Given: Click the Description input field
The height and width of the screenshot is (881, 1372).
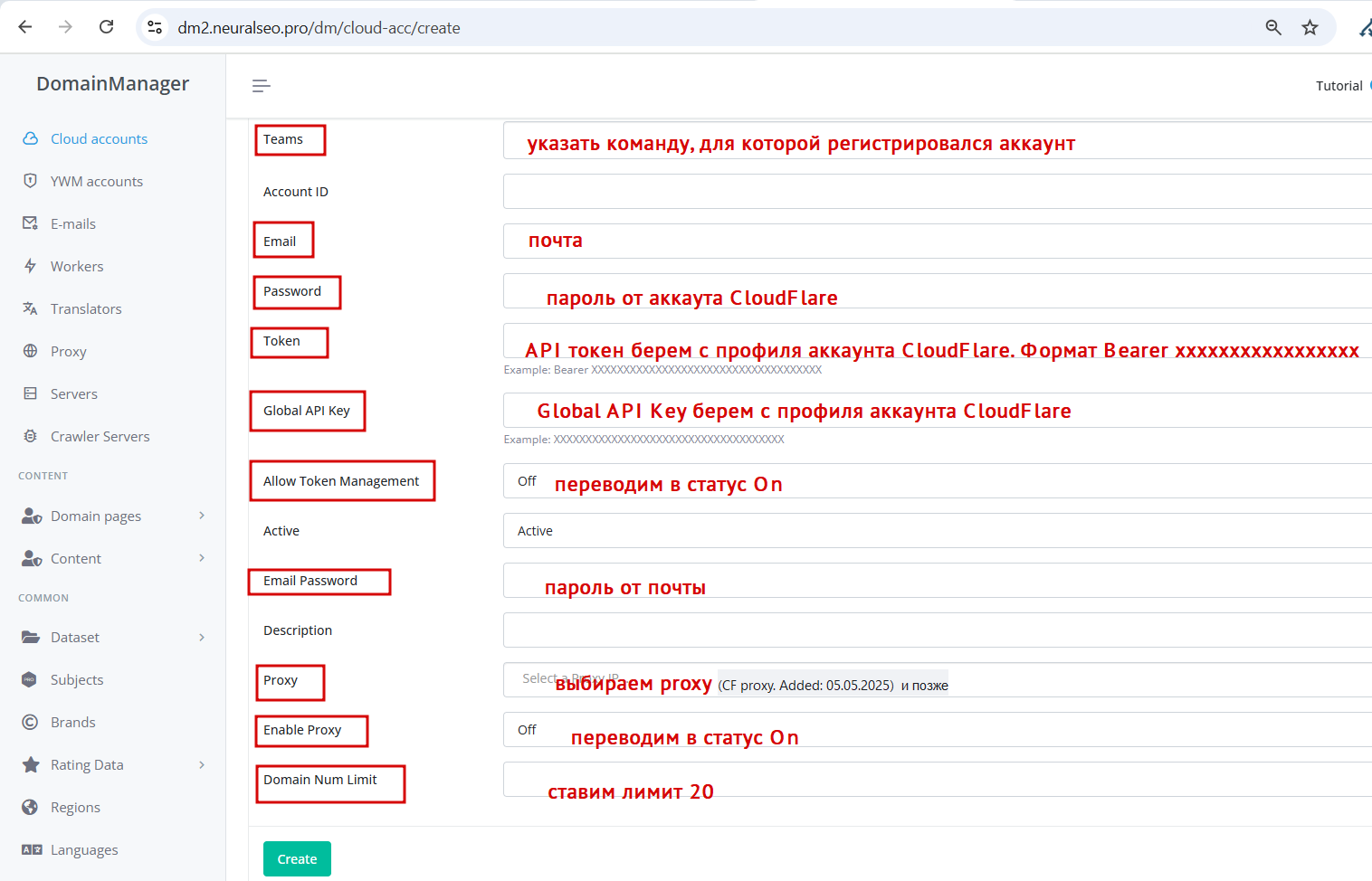Looking at the screenshot, I should pyautogui.click(x=938, y=630).
